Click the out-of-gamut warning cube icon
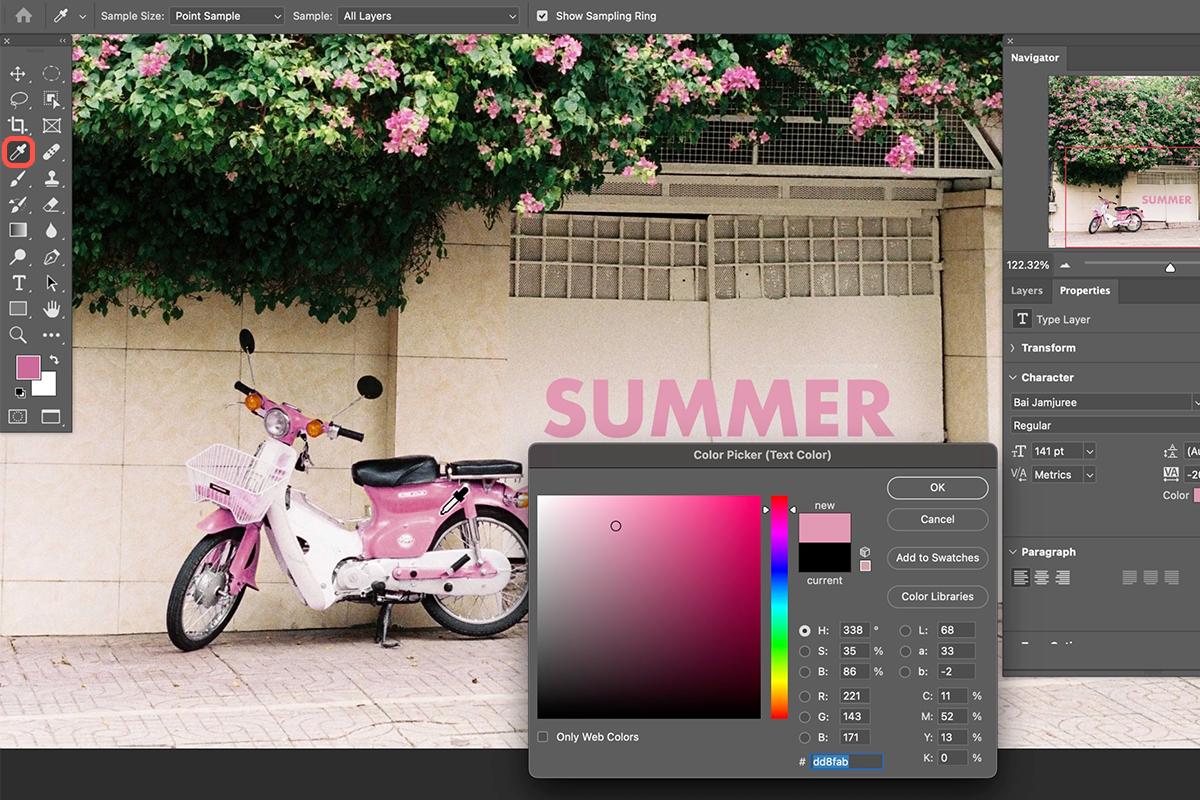Image resolution: width=1200 pixels, height=800 pixels. pos(865,552)
